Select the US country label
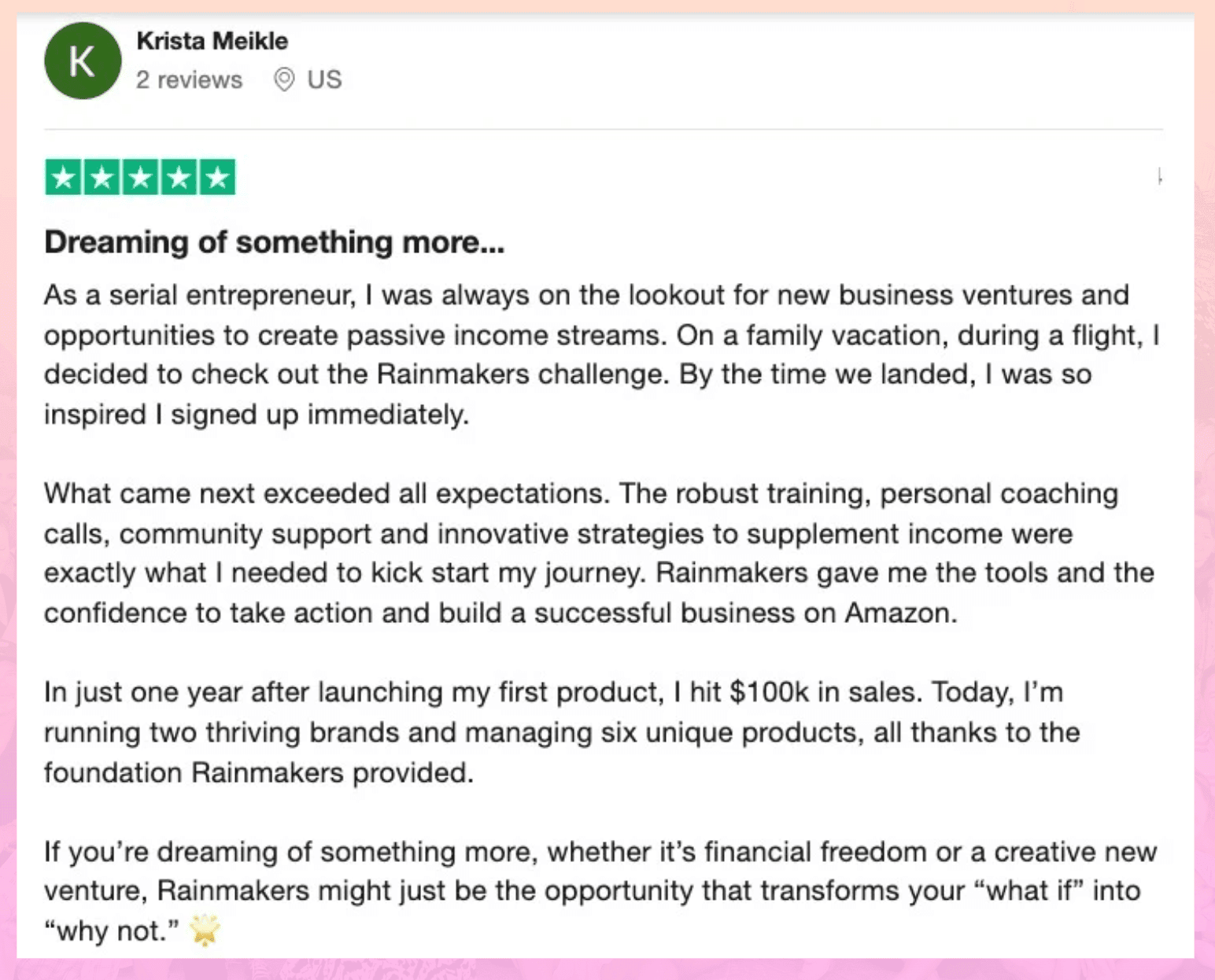Image resolution: width=1215 pixels, height=980 pixels. pos(324,79)
